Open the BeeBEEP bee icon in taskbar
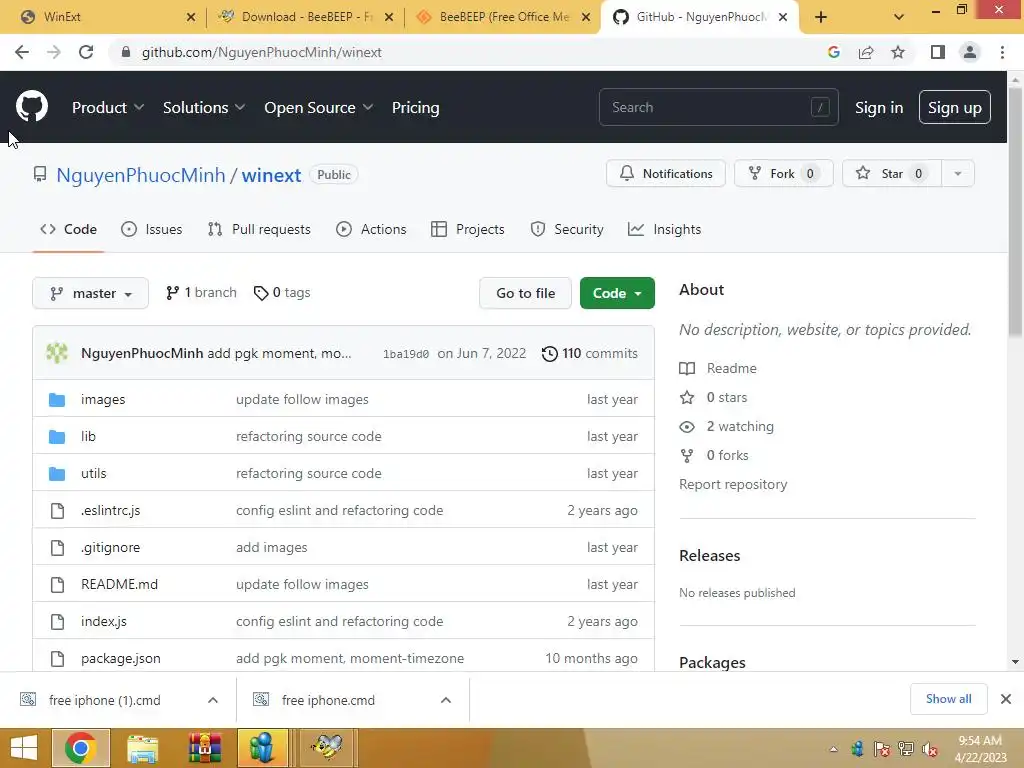1024x768 pixels. [326, 748]
